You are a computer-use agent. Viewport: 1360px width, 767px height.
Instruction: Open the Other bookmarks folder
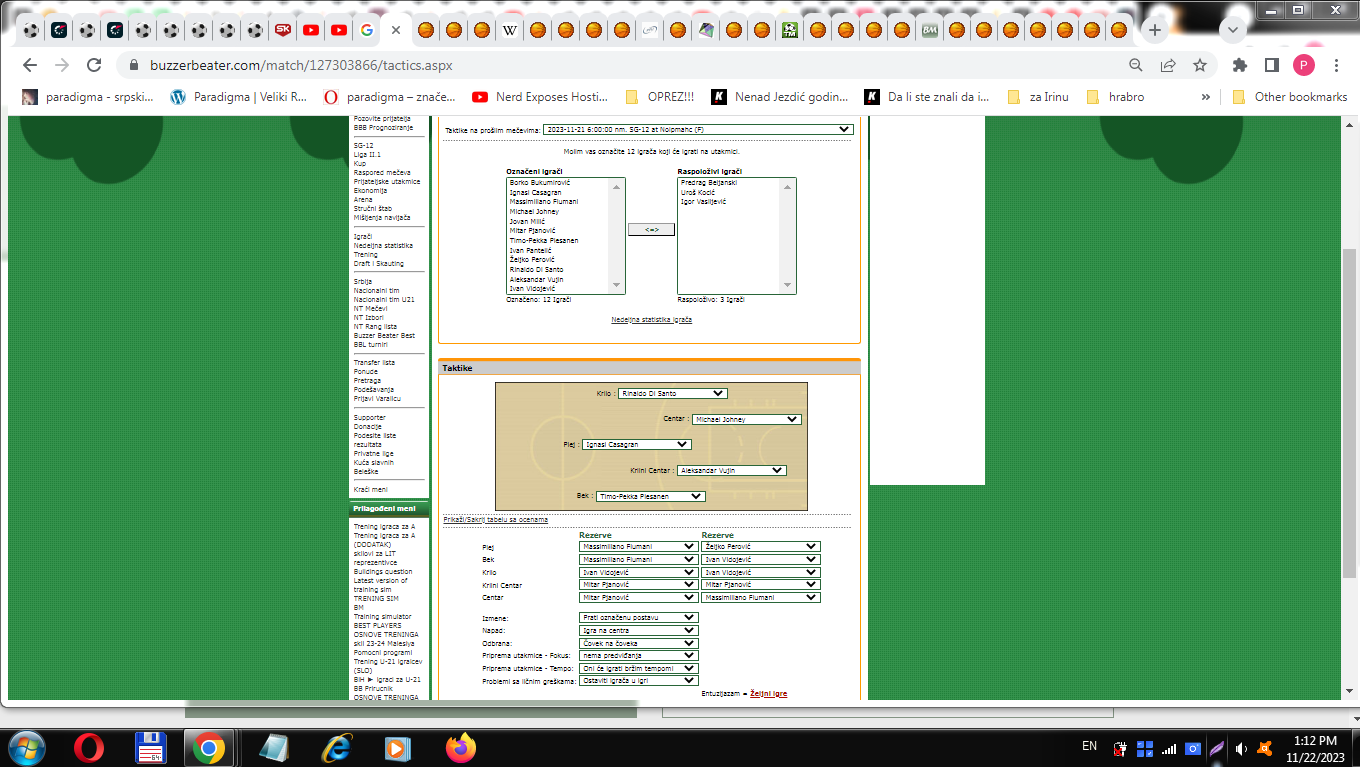point(1290,97)
